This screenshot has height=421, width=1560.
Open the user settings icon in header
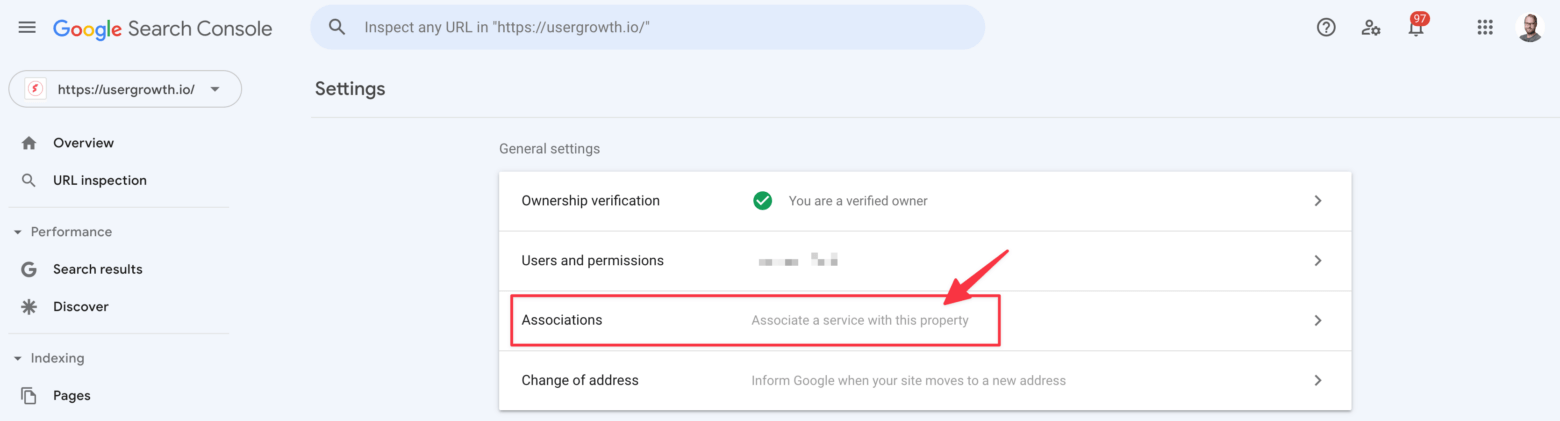click(x=1371, y=28)
